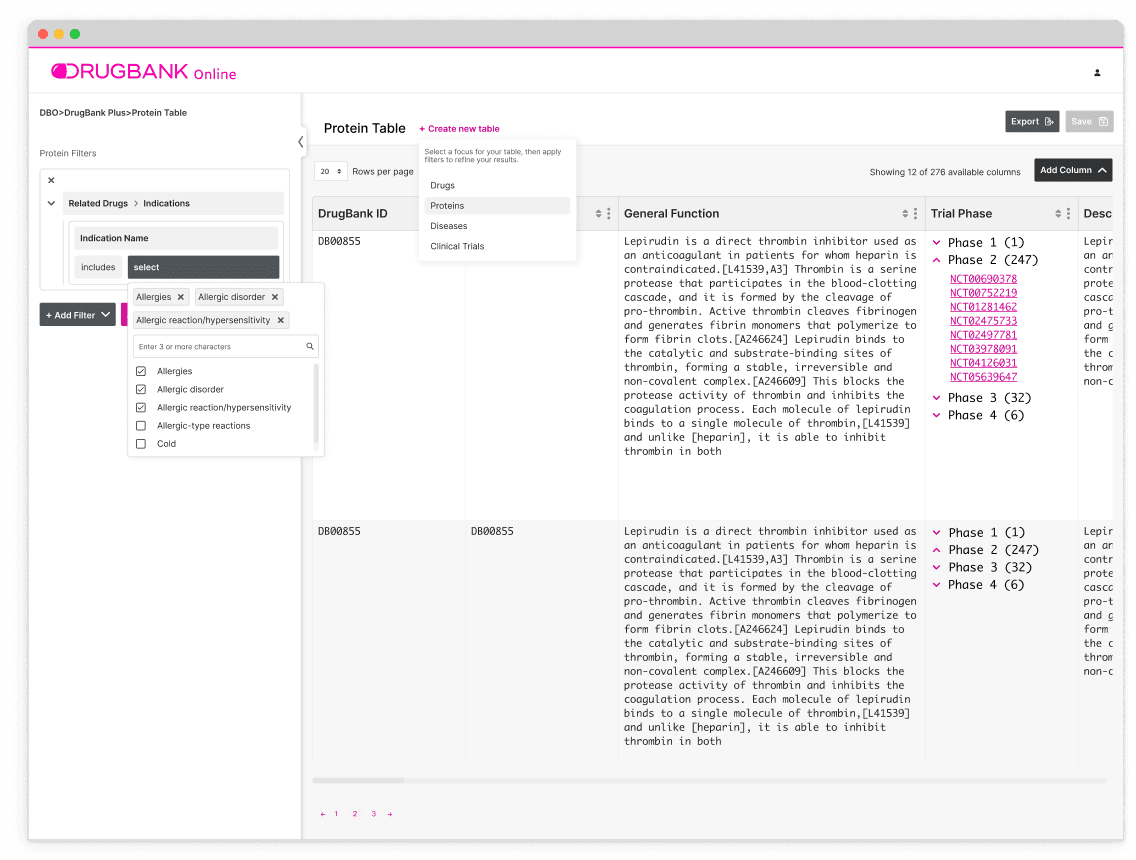Expand Phase 4 (6) in first row
Viewport: 1136px width, 860px height.
(937, 415)
